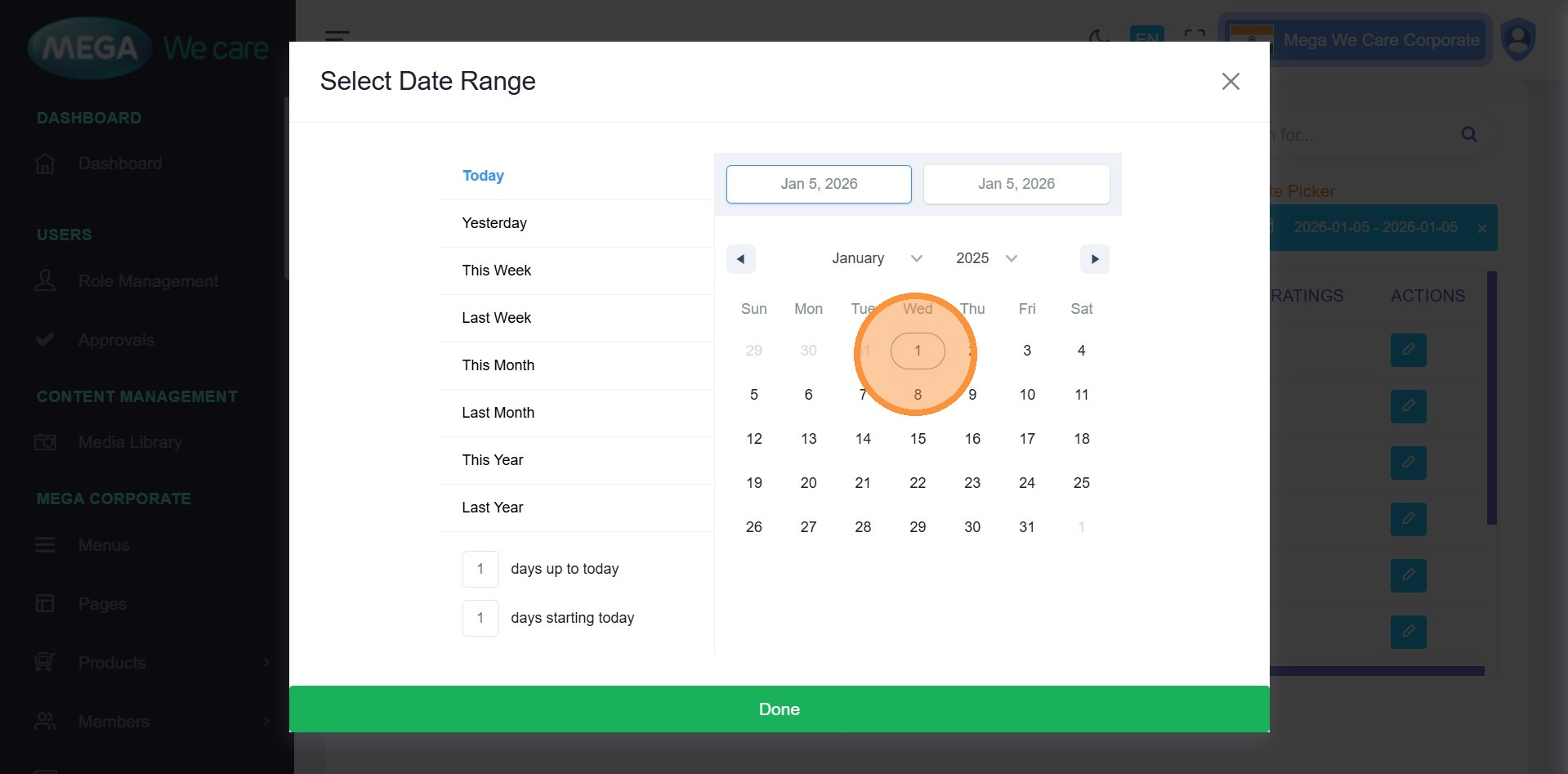Click the first row edit pencil icon

pos(1408,350)
